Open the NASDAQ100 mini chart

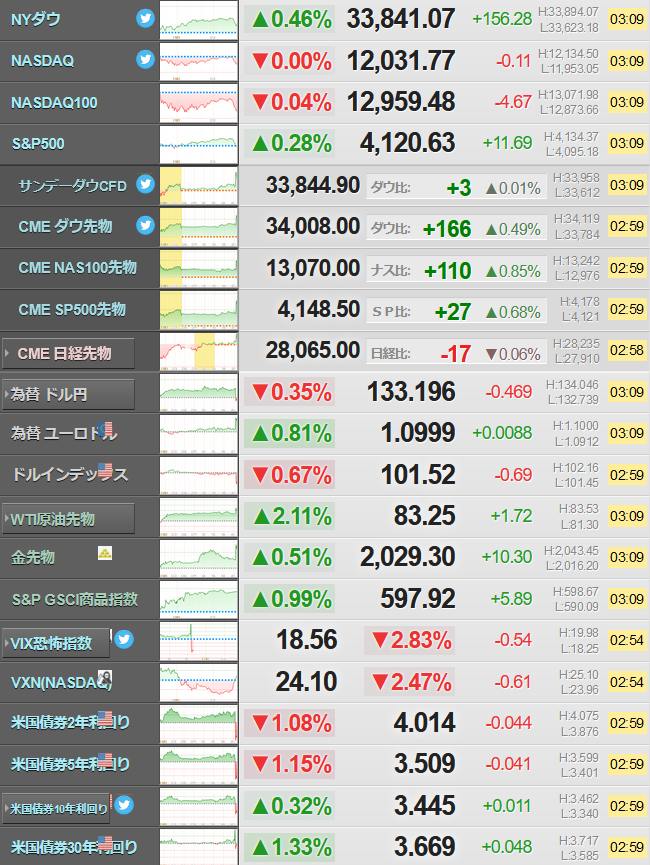199,103
